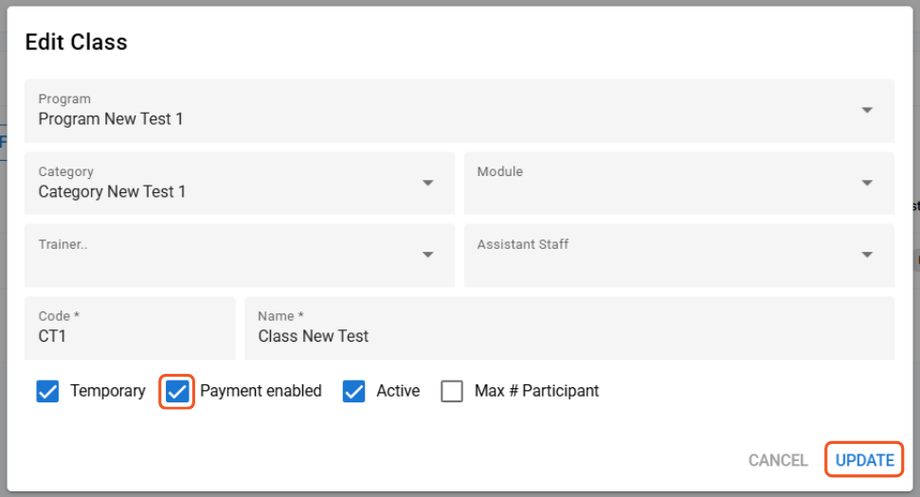Uncheck the Temporary checkbox

(47, 391)
